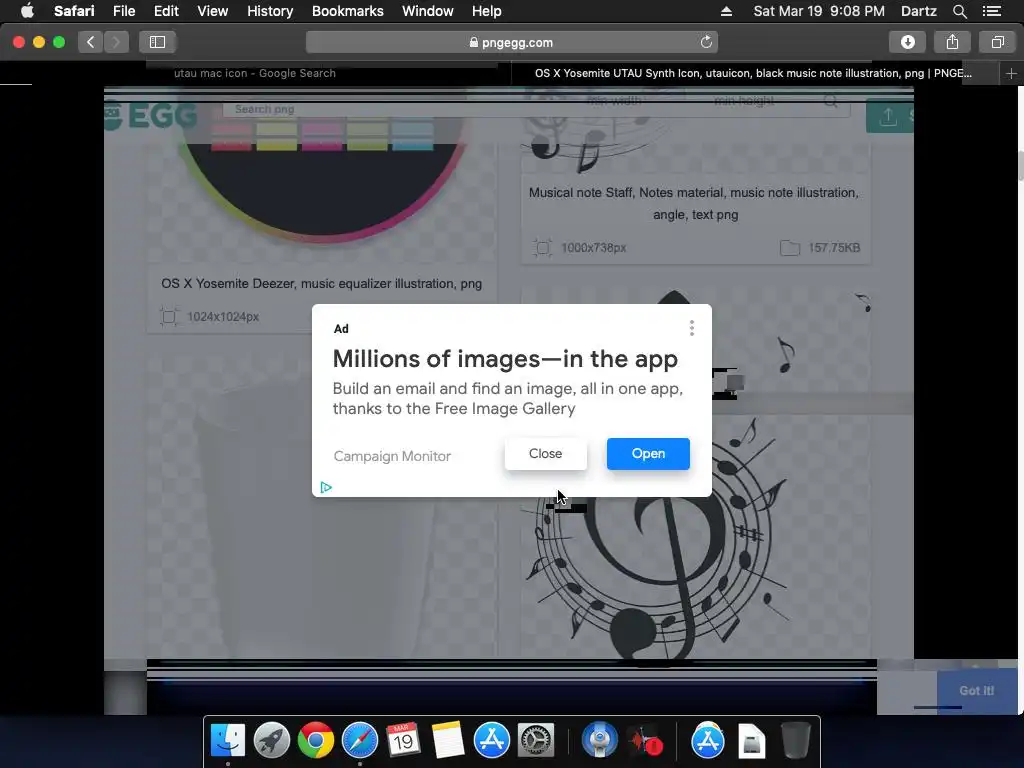The image size is (1024, 768).
Task: Click the date and time in menu bar
Action: [818, 11]
